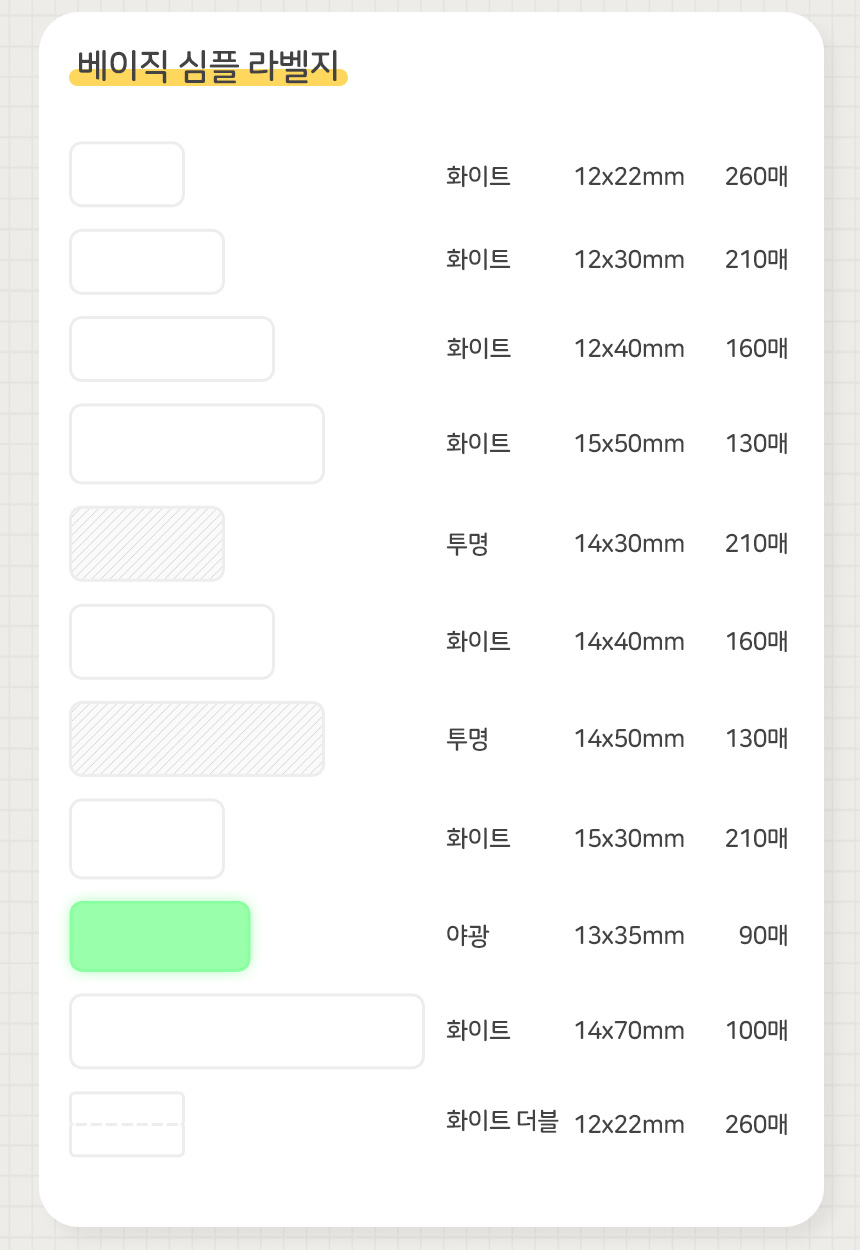
Task: Click the 90매 sheet count
Action: tap(764, 936)
